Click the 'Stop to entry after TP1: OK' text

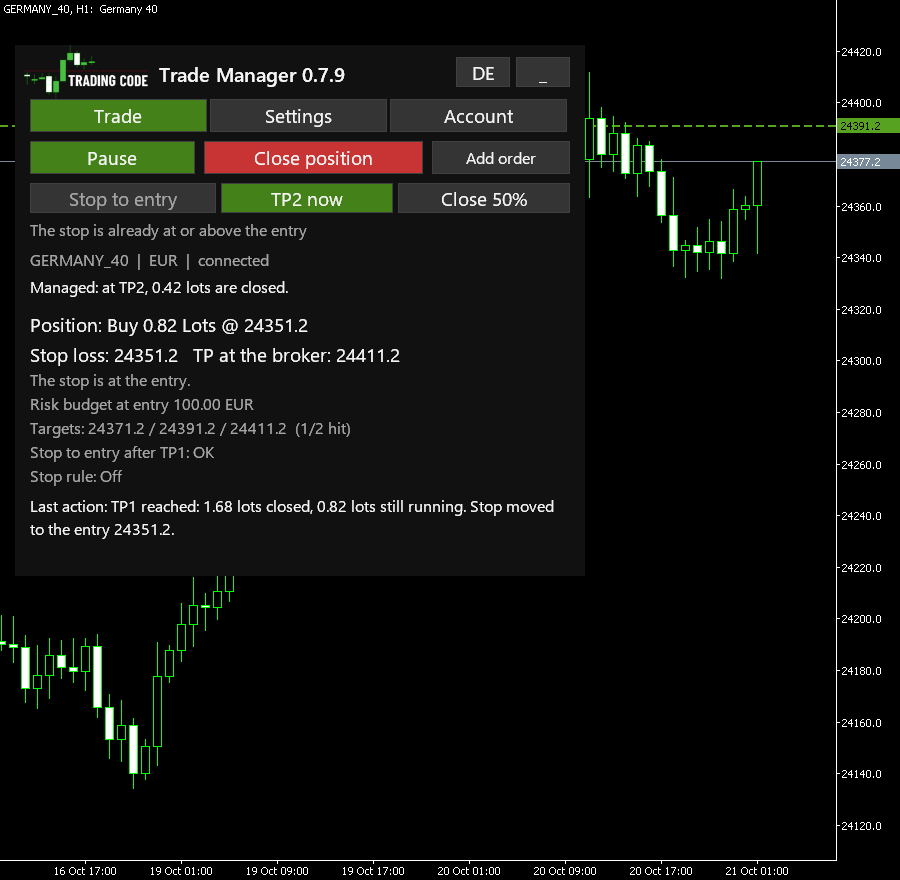122,452
